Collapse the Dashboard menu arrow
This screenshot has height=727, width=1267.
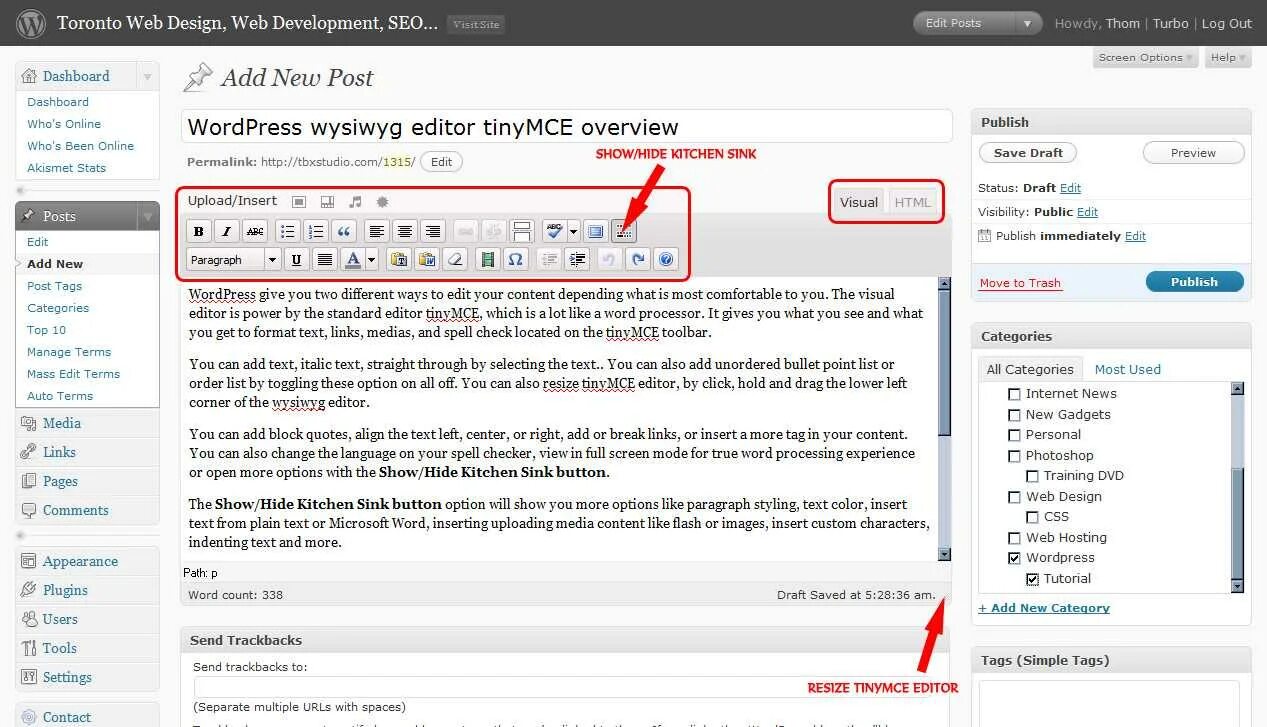147,76
